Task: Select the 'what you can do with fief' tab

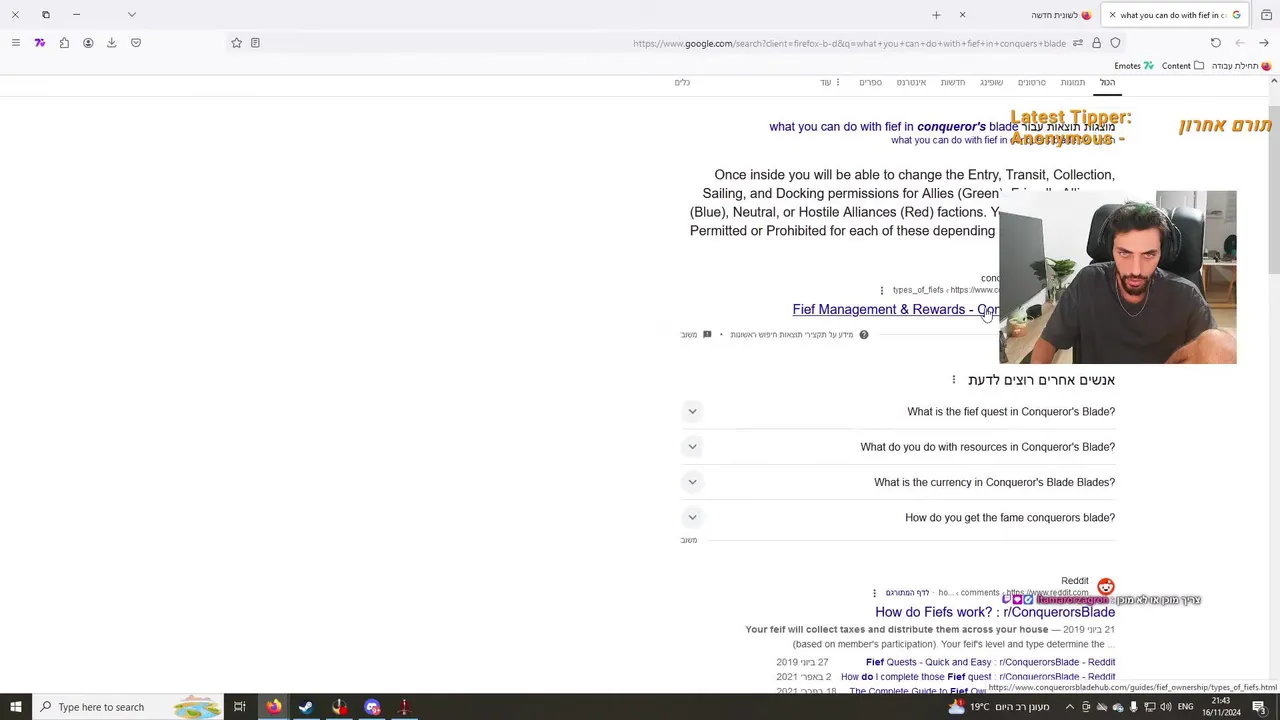Action: [x=1175, y=15]
